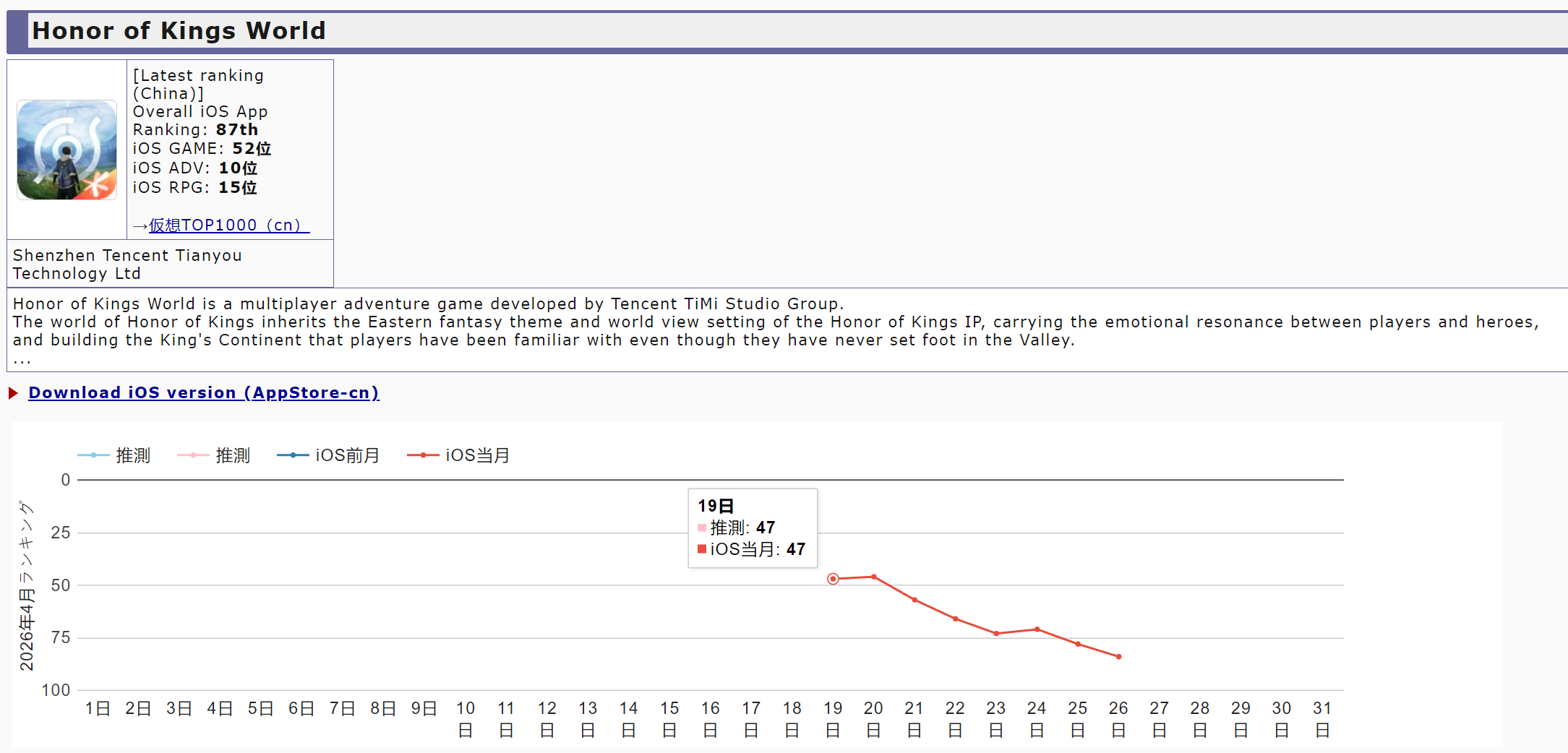
Task: Click the 'iOS当月: 47' line in the tooltip
Action: [x=752, y=549]
